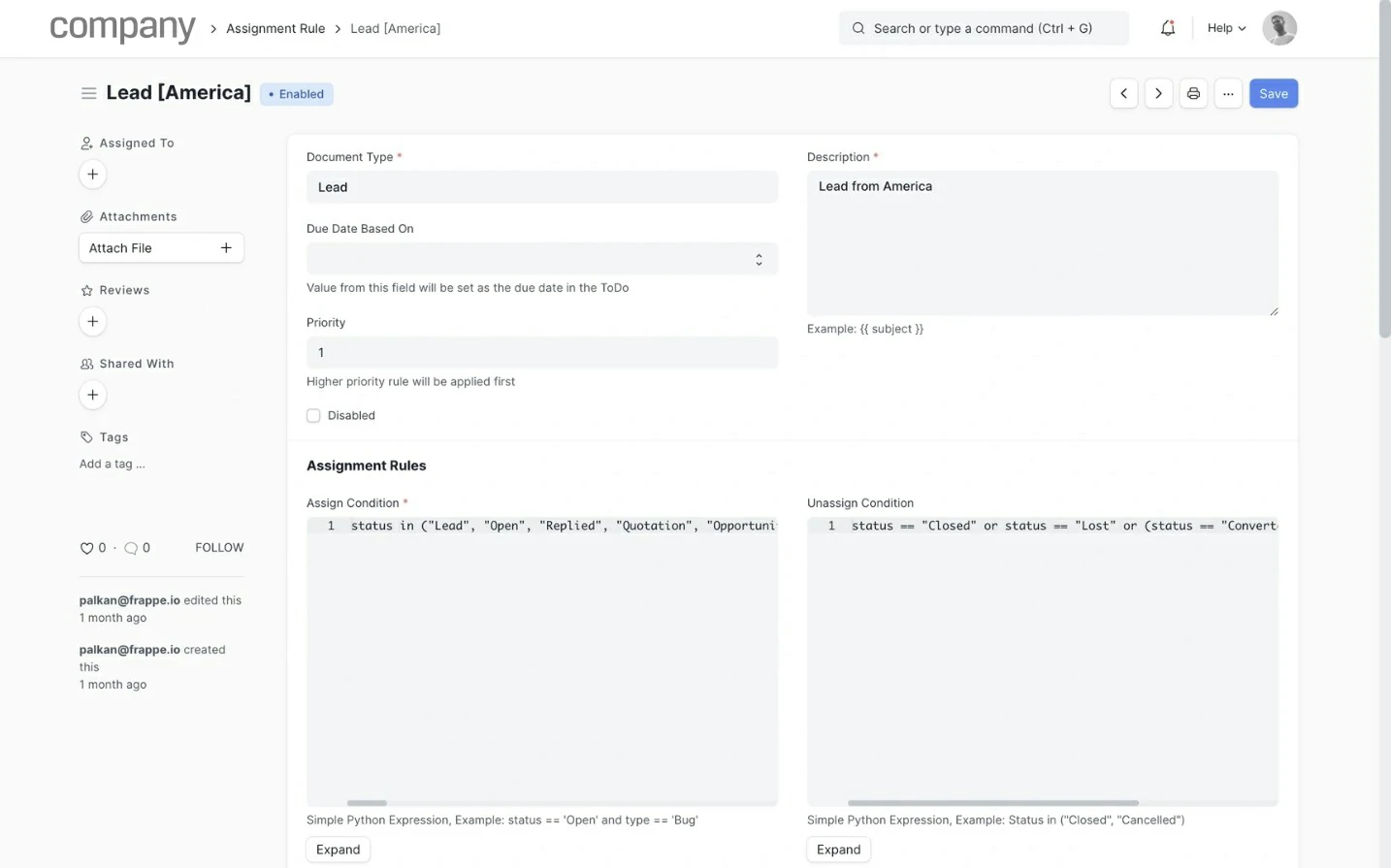
Task: Navigate to Assignment Rule breadcrumb
Action: pos(275,29)
